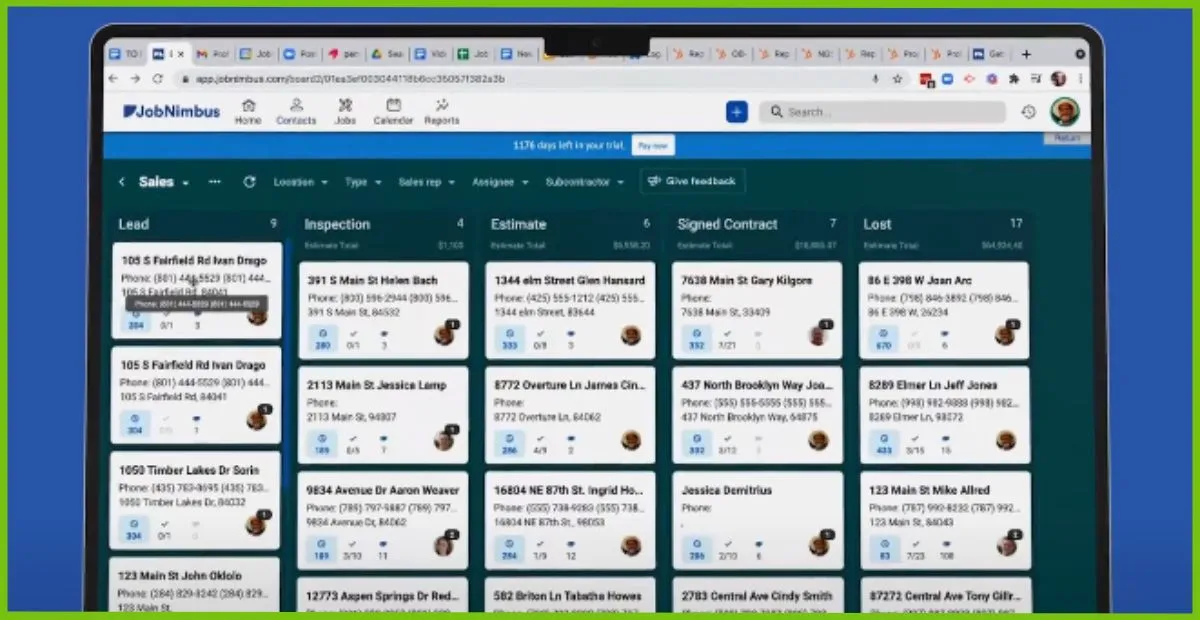The height and width of the screenshot is (620, 1200).
Task: Click the blue plus create button
Action: coord(737,112)
